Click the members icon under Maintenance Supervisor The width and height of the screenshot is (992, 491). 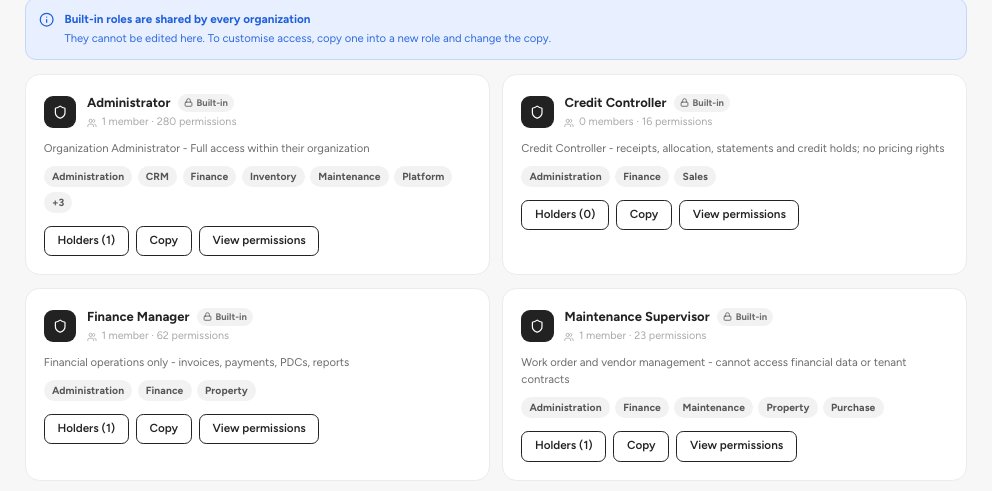[x=569, y=337]
